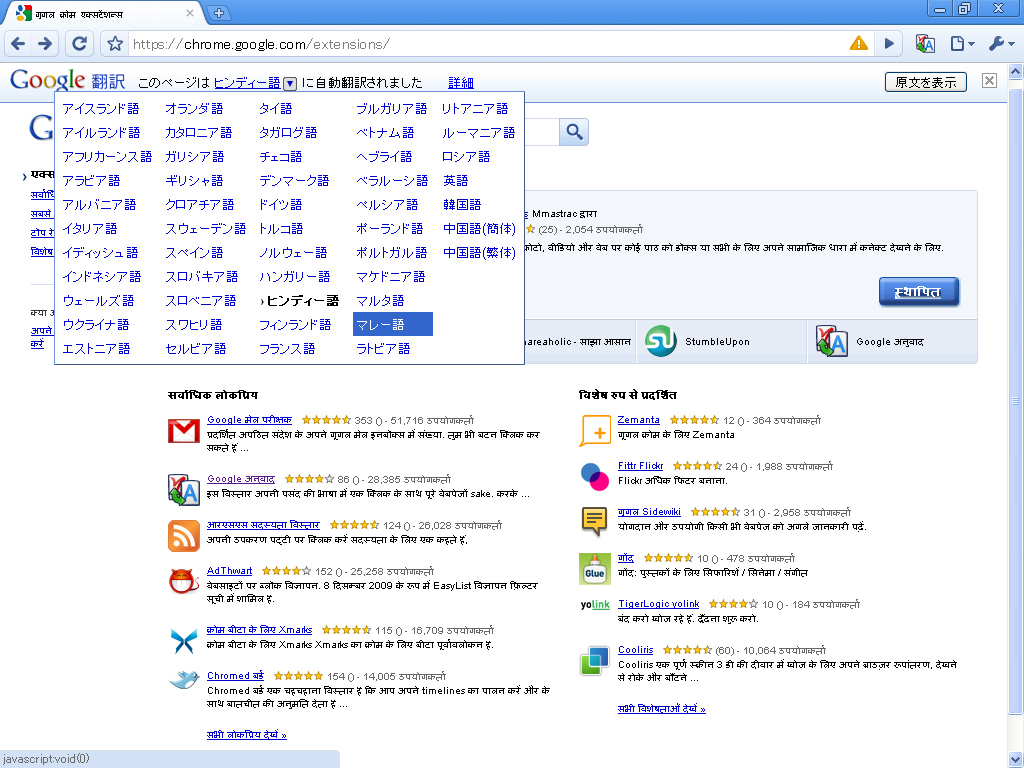Select ラトビア語 in the language menu
Image resolution: width=1024 pixels, height=768 pixels.
[383, 349]
